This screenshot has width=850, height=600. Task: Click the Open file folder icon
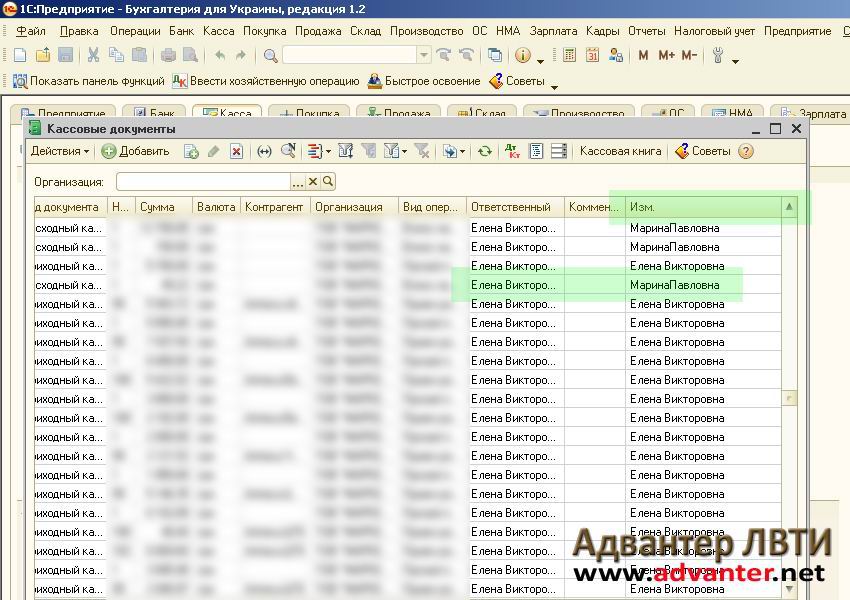tap(43, 55)
